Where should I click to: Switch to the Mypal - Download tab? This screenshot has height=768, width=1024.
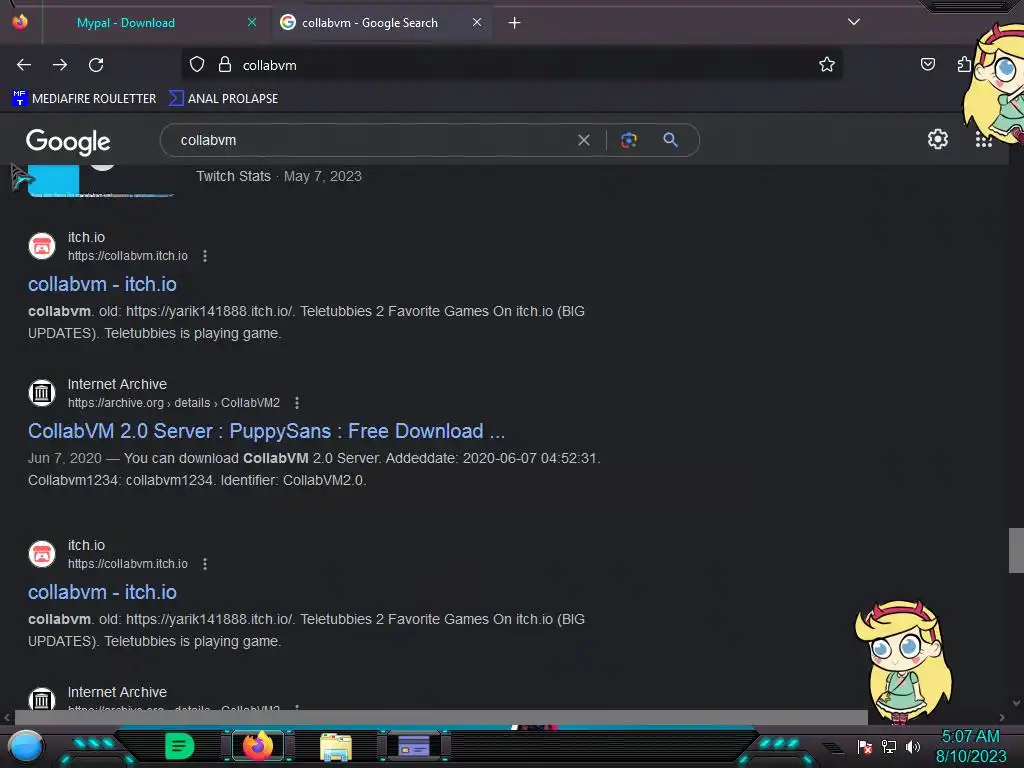126,23
